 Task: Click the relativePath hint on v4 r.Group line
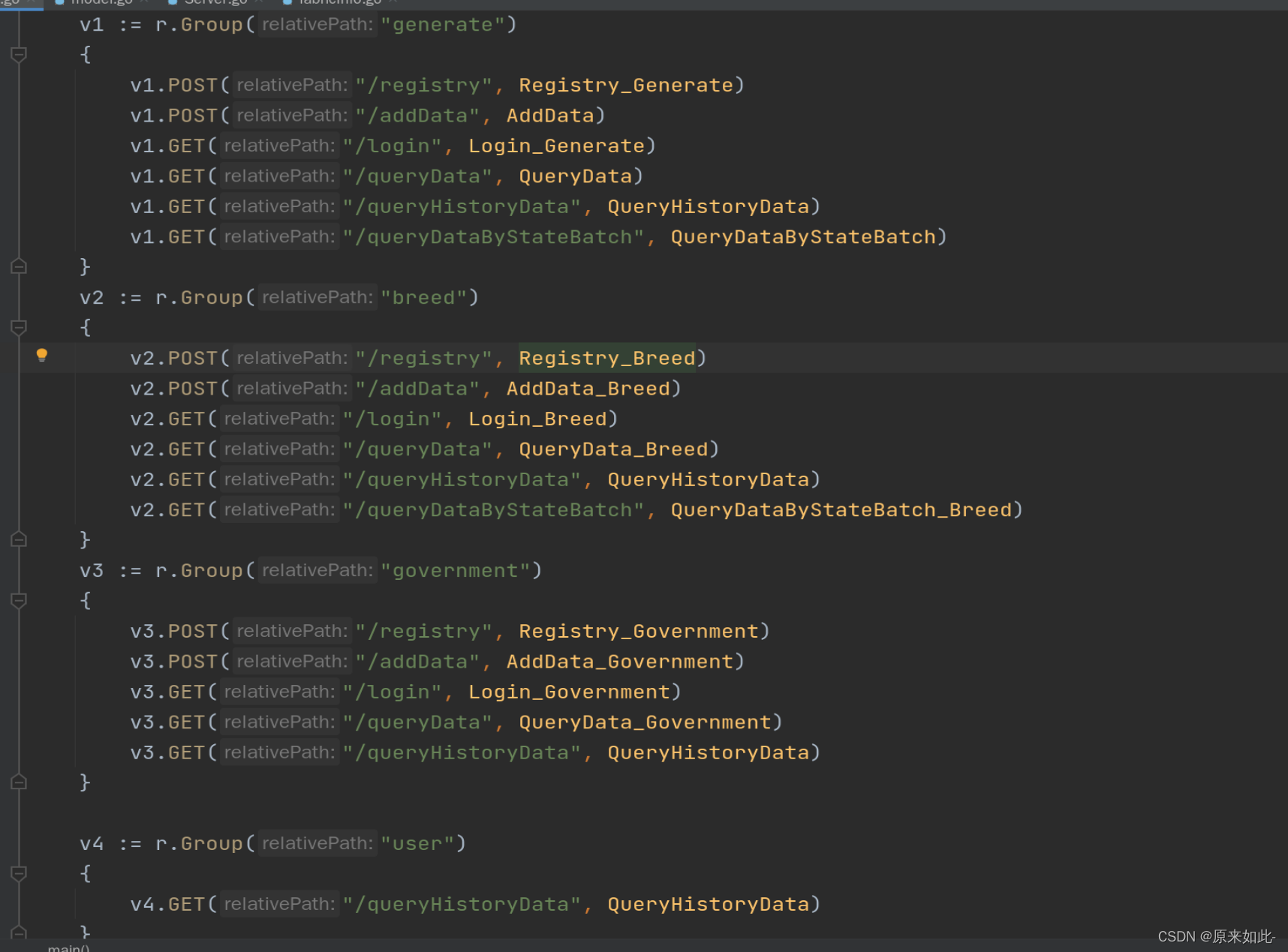click(317, 844)
